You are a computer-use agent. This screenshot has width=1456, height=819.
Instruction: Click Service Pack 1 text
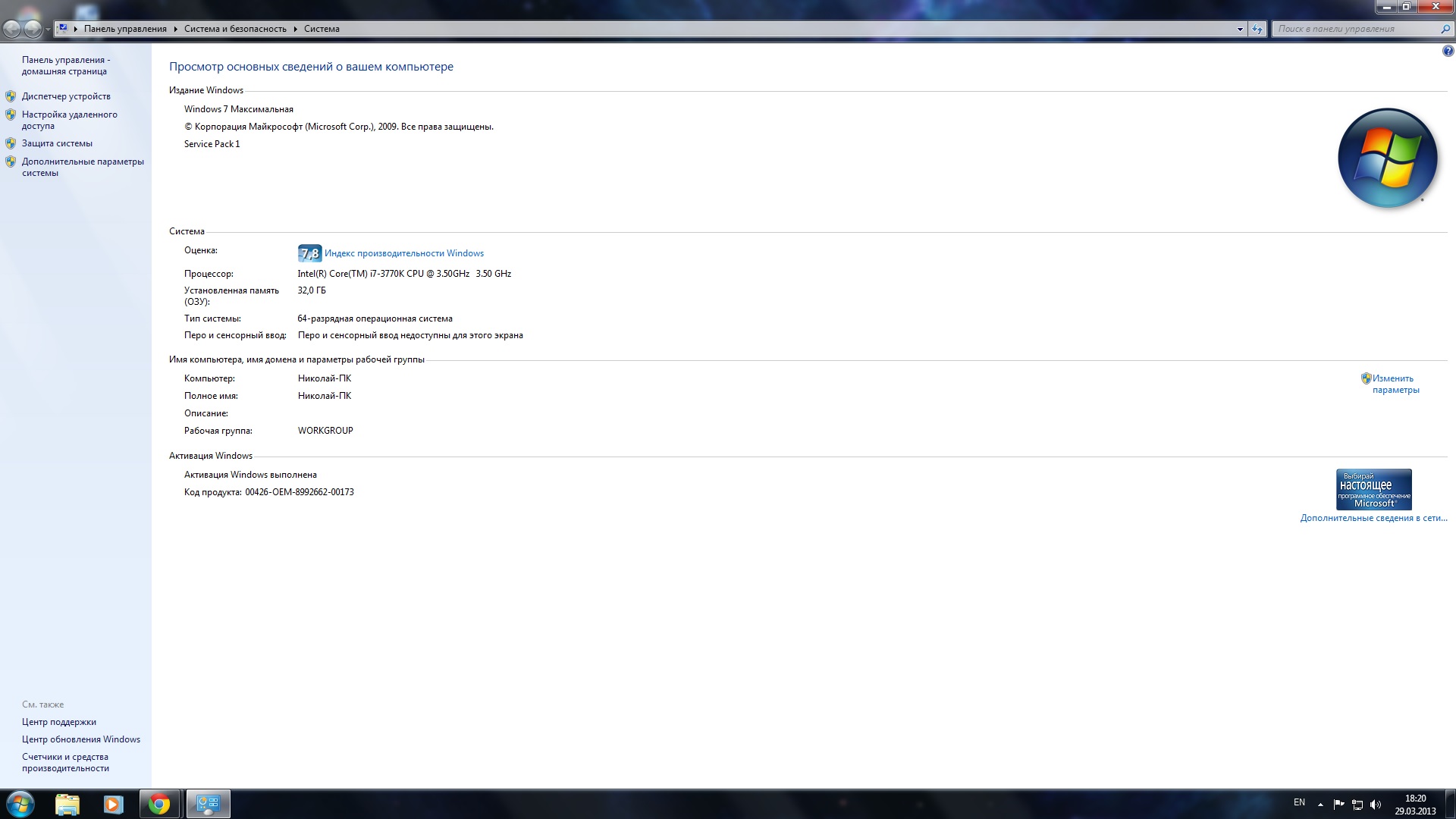[x=212, y=144]
